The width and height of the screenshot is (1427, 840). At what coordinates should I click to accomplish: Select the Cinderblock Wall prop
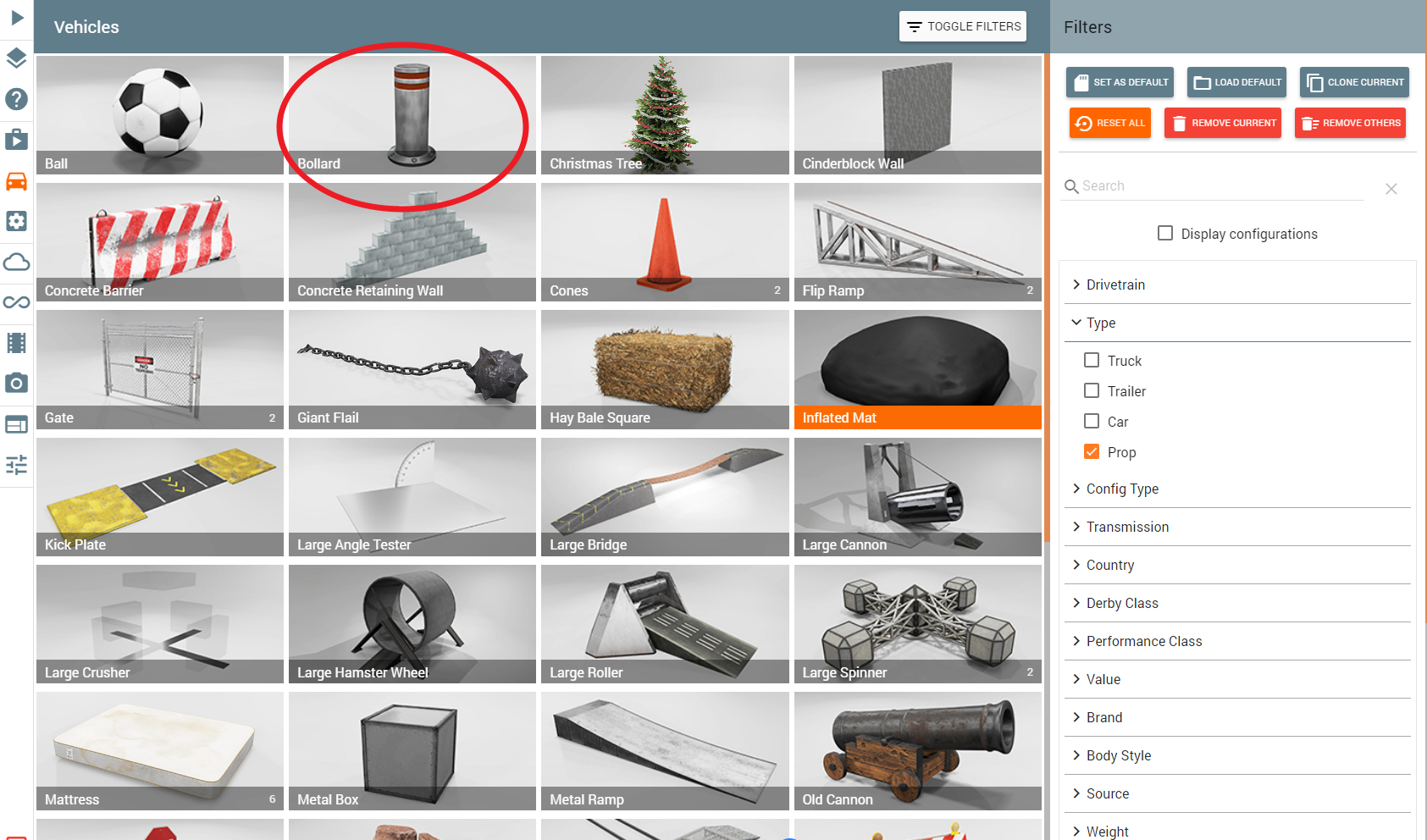click(x=918, y=115)
